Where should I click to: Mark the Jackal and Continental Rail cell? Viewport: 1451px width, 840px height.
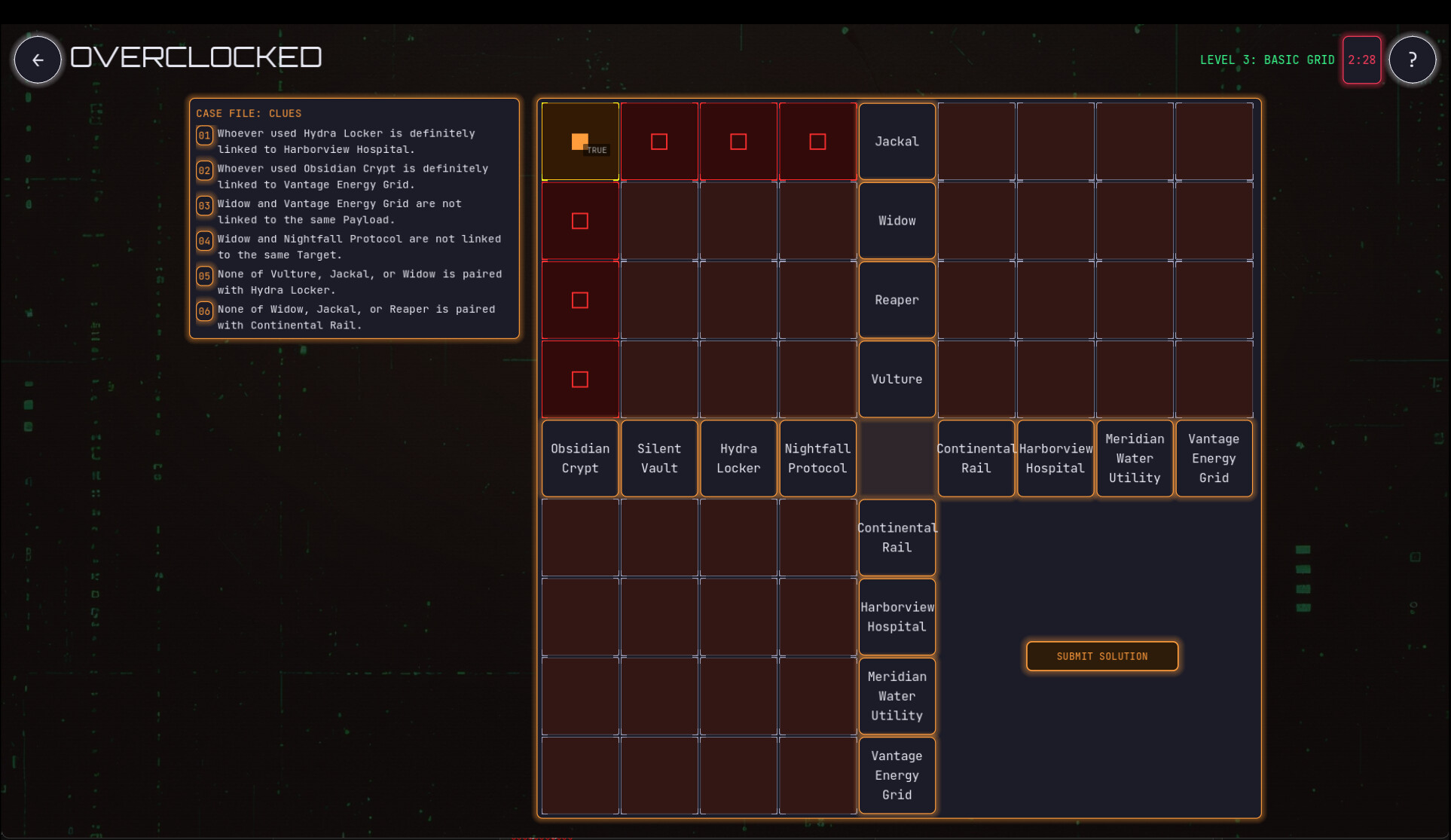976,142
